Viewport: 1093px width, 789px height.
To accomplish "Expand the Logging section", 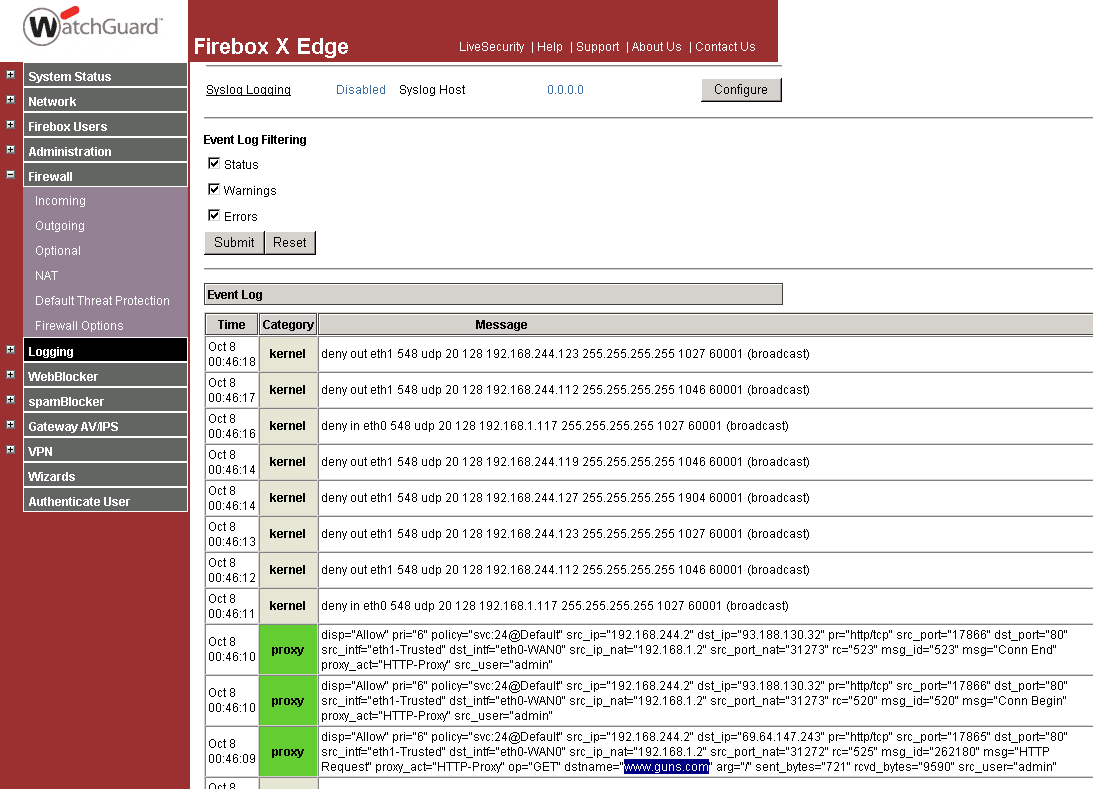I will [x=8, y=350].
